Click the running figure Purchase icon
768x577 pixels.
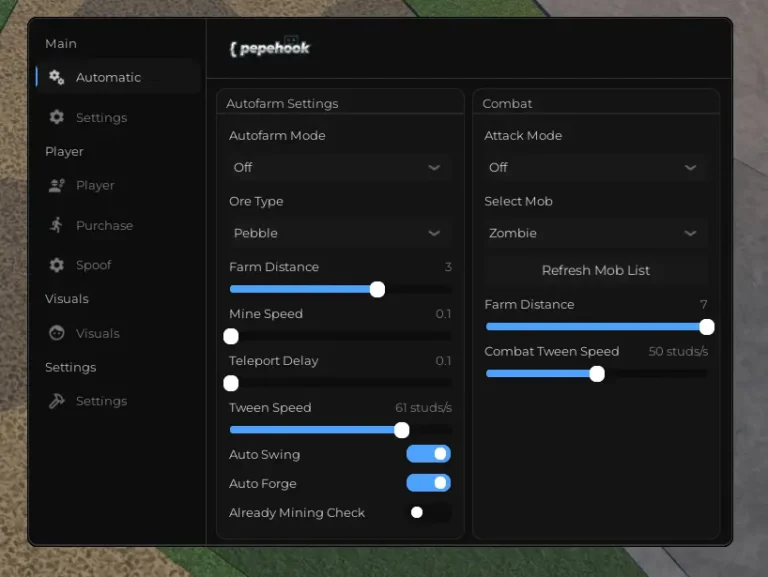[x=57, y=225]
